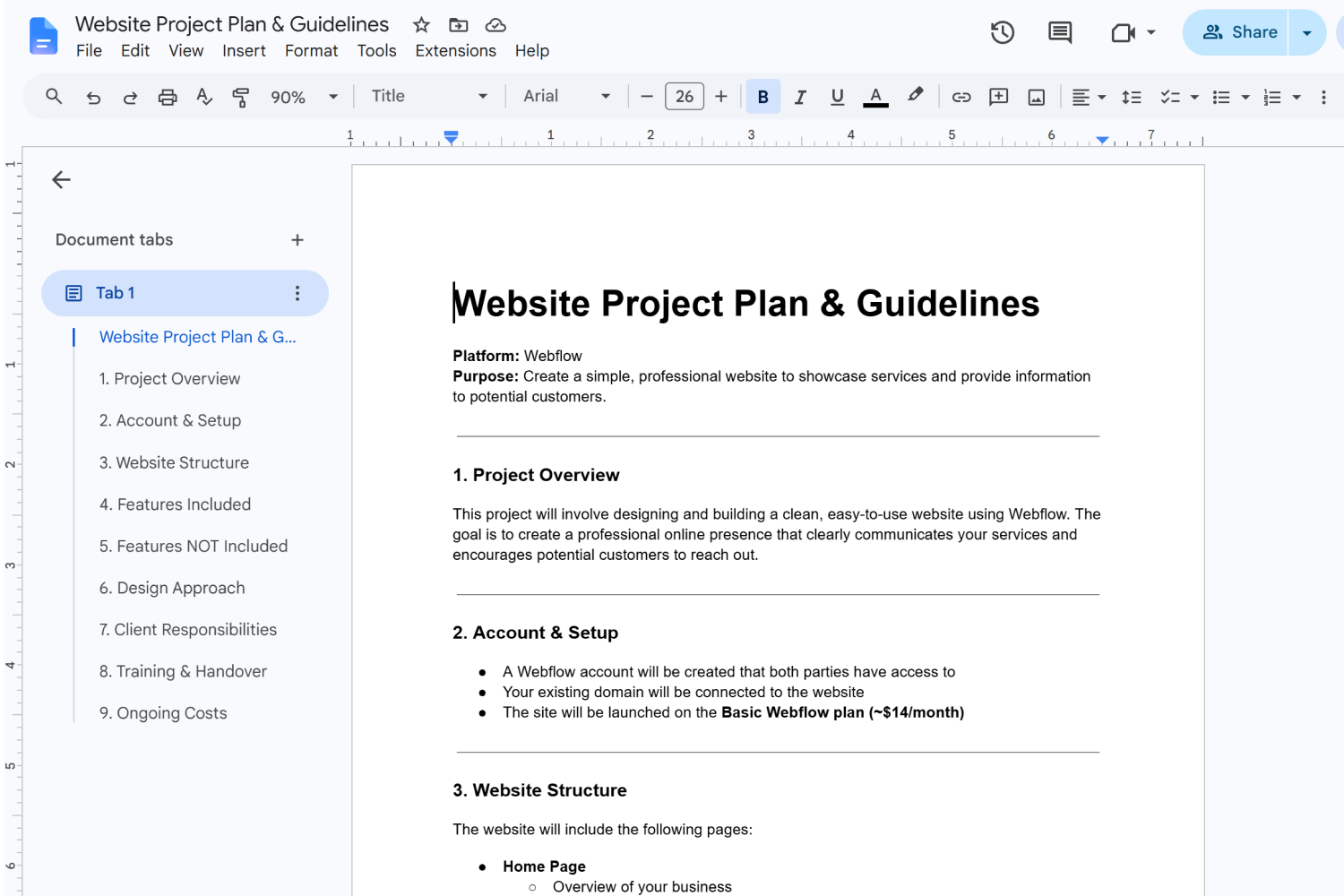1344x896 pixels.
Task: Open the File menu
Action: tap(89, 51)
